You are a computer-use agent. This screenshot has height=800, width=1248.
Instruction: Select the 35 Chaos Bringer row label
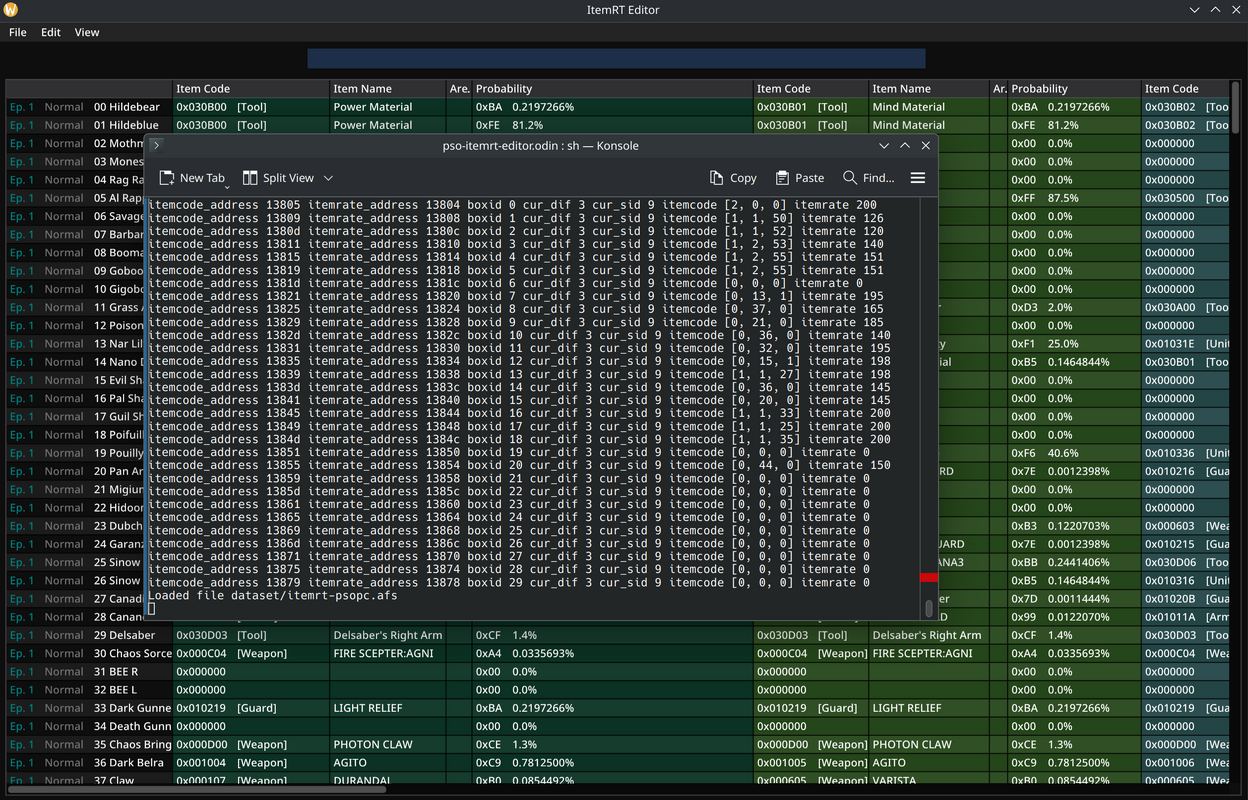(x=132, y=744)
